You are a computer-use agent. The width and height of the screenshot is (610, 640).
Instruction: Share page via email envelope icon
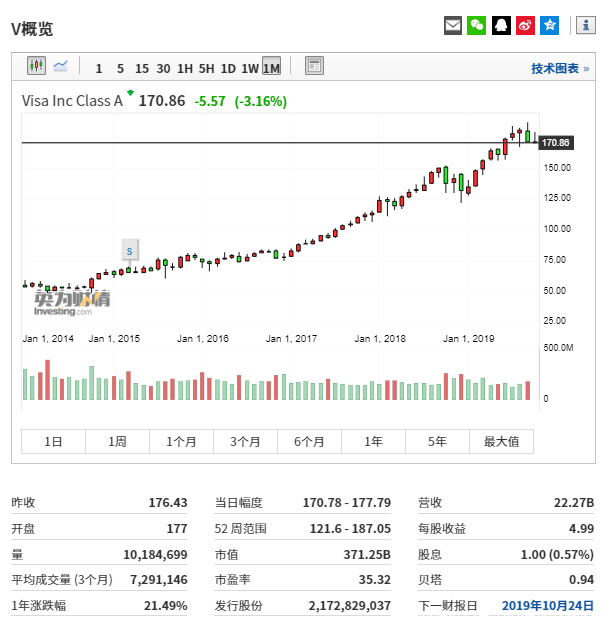[452, 26]
